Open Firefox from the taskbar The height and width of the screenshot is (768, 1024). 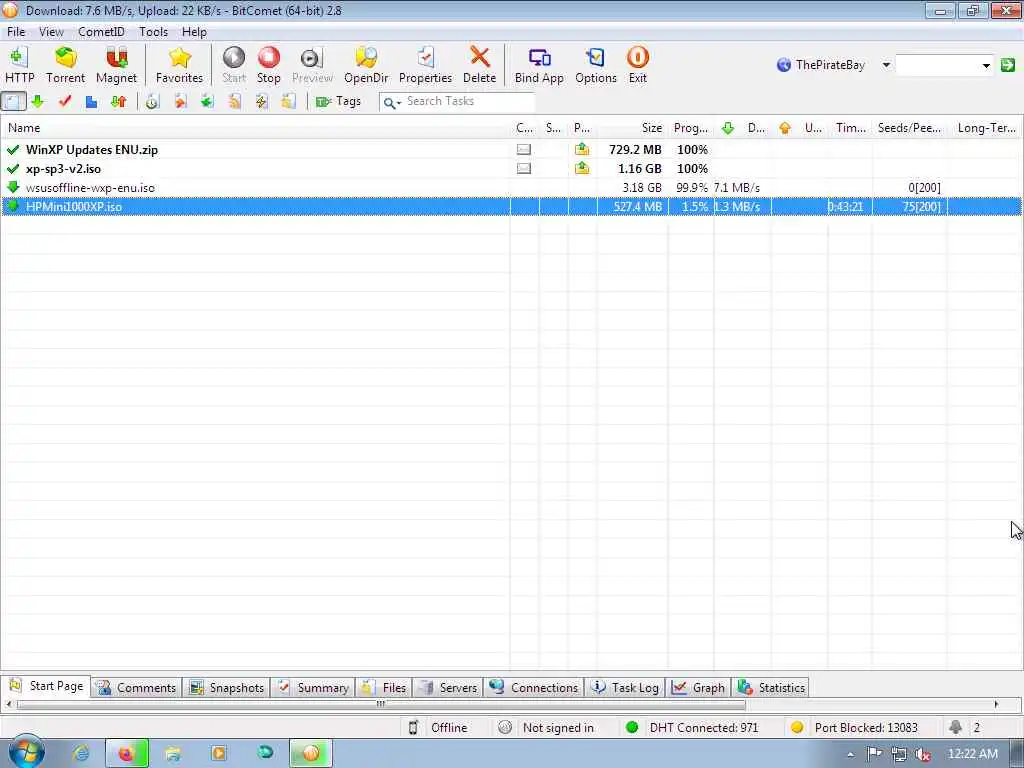[127, 754]
